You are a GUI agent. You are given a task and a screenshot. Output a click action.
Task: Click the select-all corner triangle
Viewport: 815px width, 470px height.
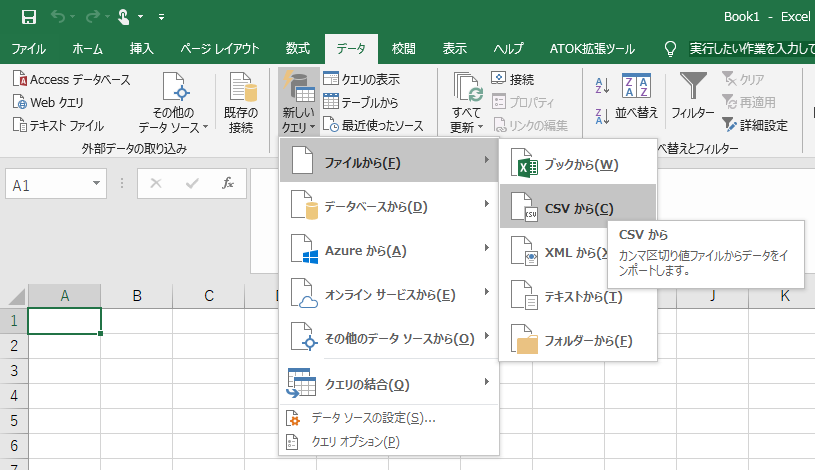pos(16,296)
